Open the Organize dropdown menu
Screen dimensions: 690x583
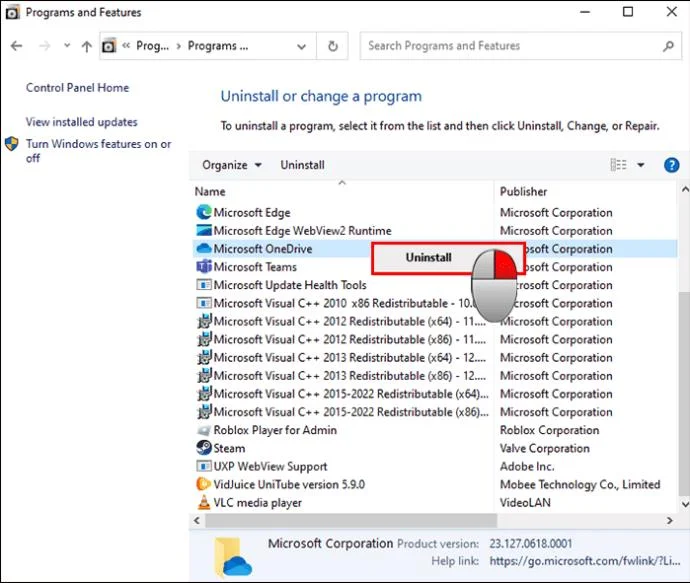point(232,165)
